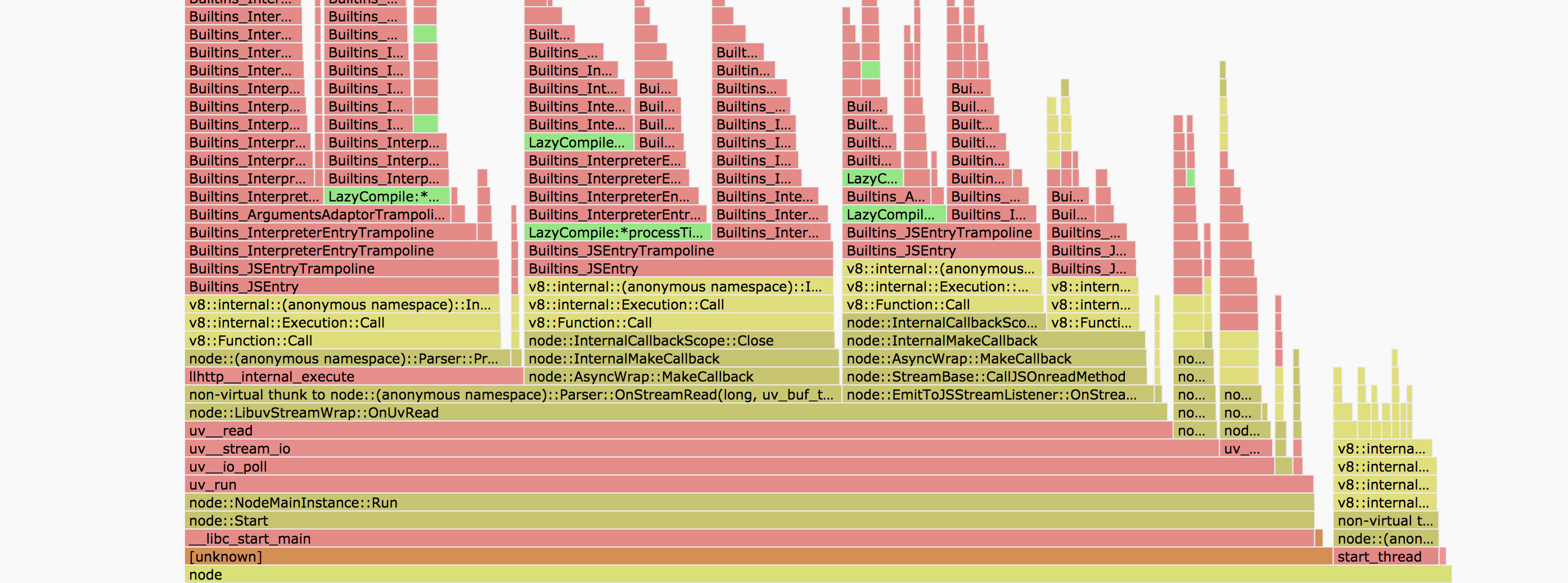Click the 'uv__io_poll' frame
The width and height of the screenshot is (1568, 583).
tap(729, 467)
